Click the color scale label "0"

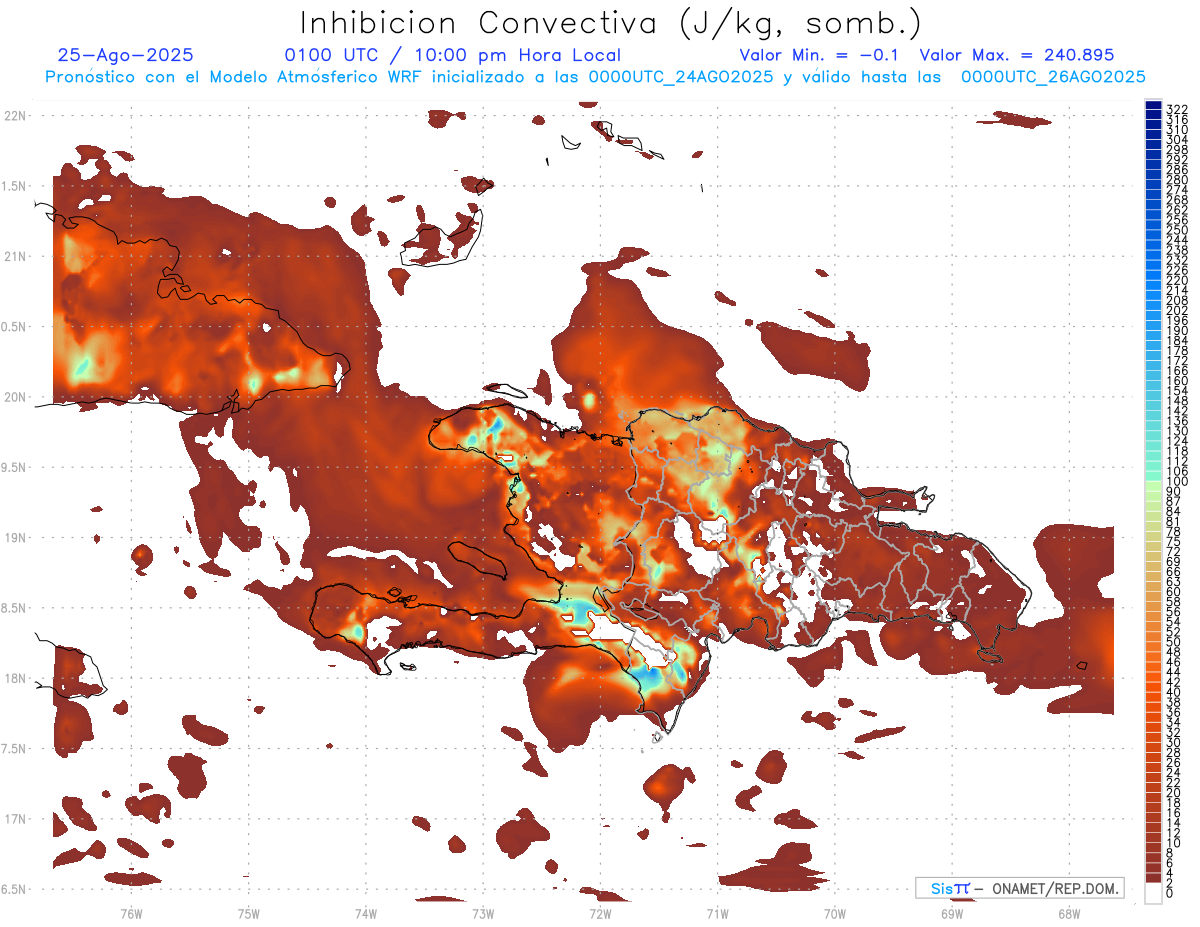coord(1170,894)
